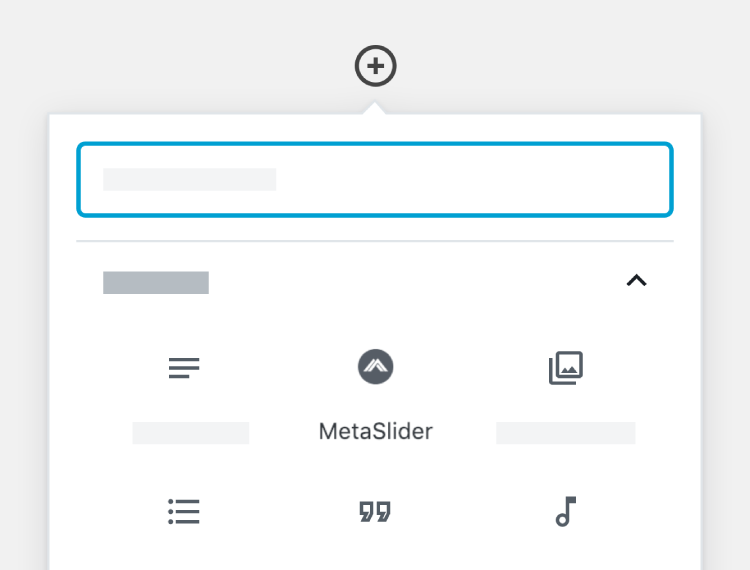The height and width of the screenshot is (570, 750).
Task: Click the divider line below the search box
Action: point(375,241)
